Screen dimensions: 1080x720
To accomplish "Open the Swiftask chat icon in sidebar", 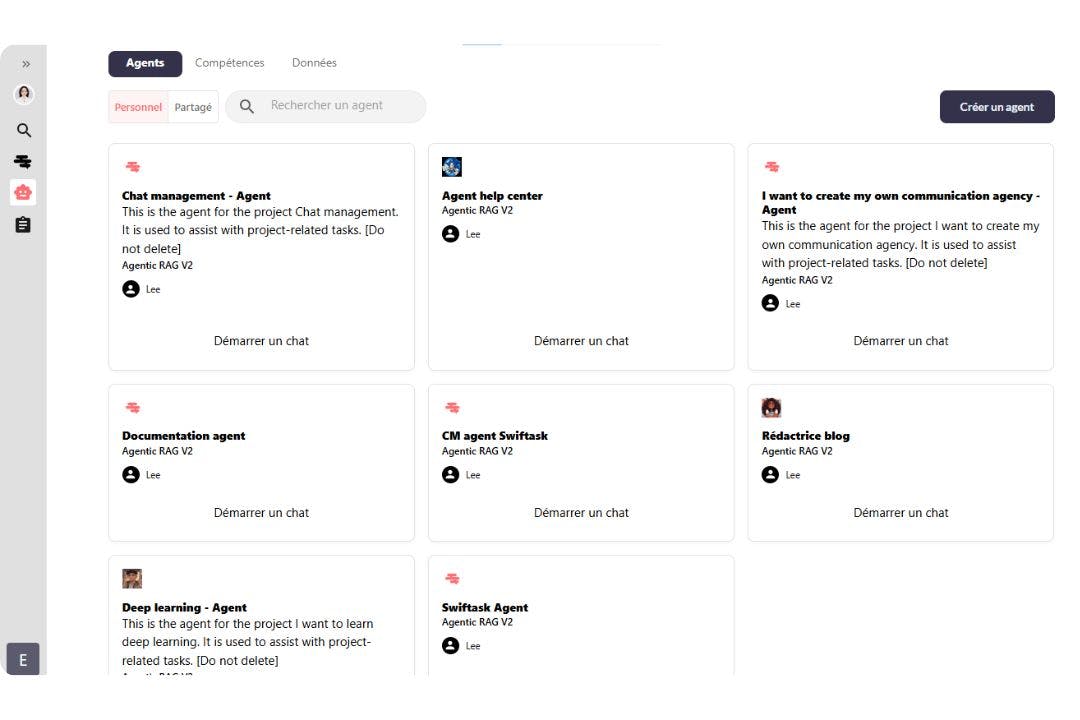I will [x=24, y=161].
